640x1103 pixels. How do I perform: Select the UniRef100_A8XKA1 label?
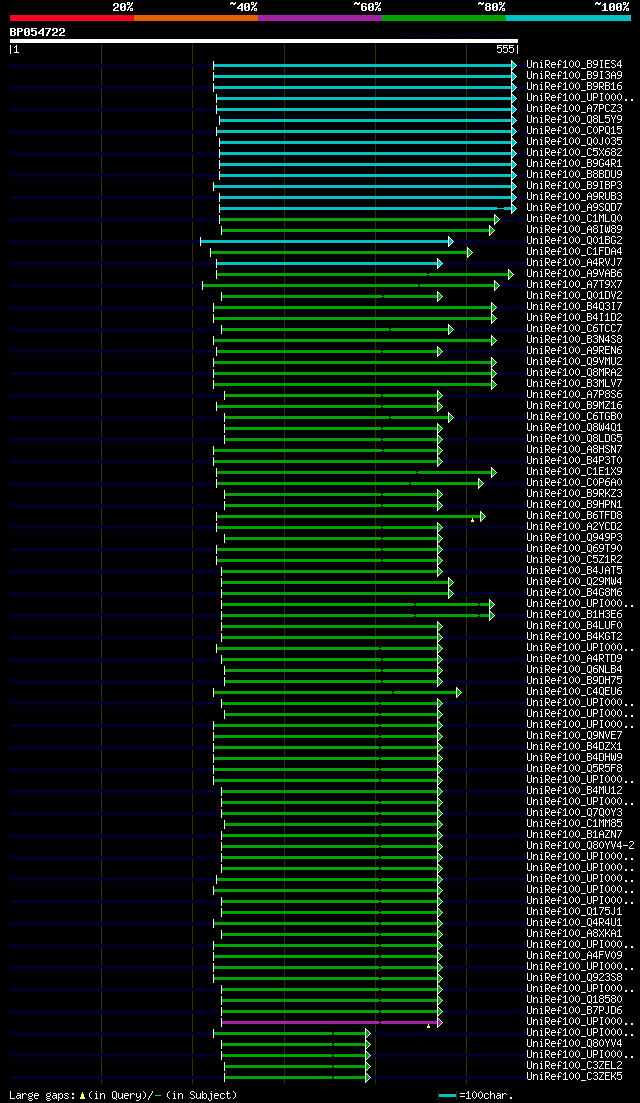[x=574, y=933]
